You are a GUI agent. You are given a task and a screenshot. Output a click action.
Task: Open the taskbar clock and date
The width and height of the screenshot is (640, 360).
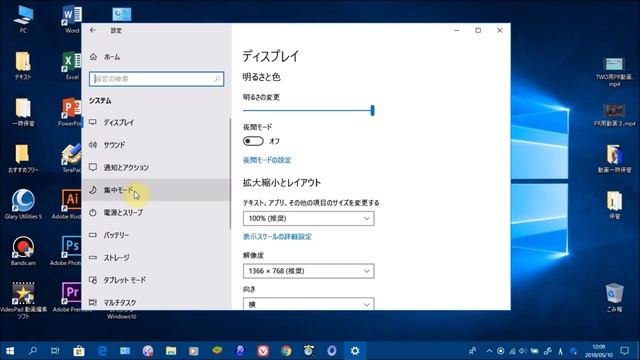pos(599,351)
